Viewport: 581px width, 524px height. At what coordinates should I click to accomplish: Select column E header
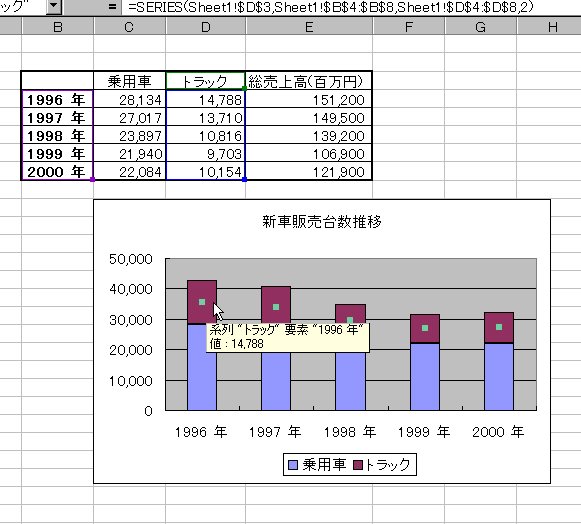pyautogui.click(x=309, y=27)
